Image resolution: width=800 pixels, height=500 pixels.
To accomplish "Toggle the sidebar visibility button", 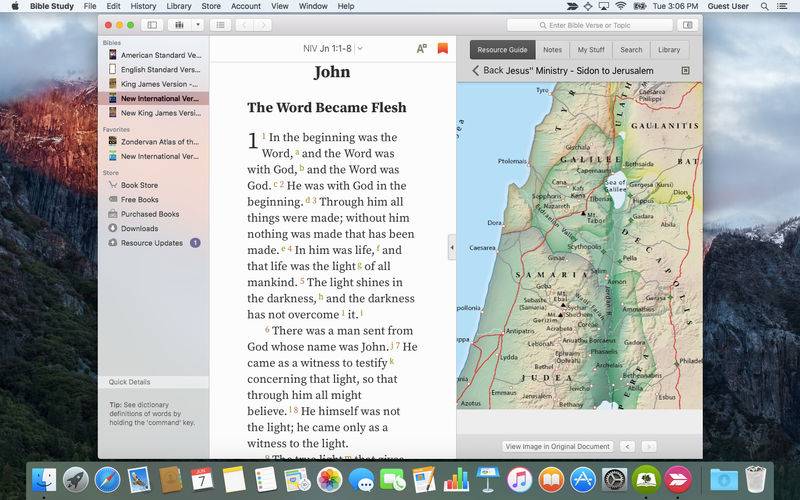I will 152,25.
